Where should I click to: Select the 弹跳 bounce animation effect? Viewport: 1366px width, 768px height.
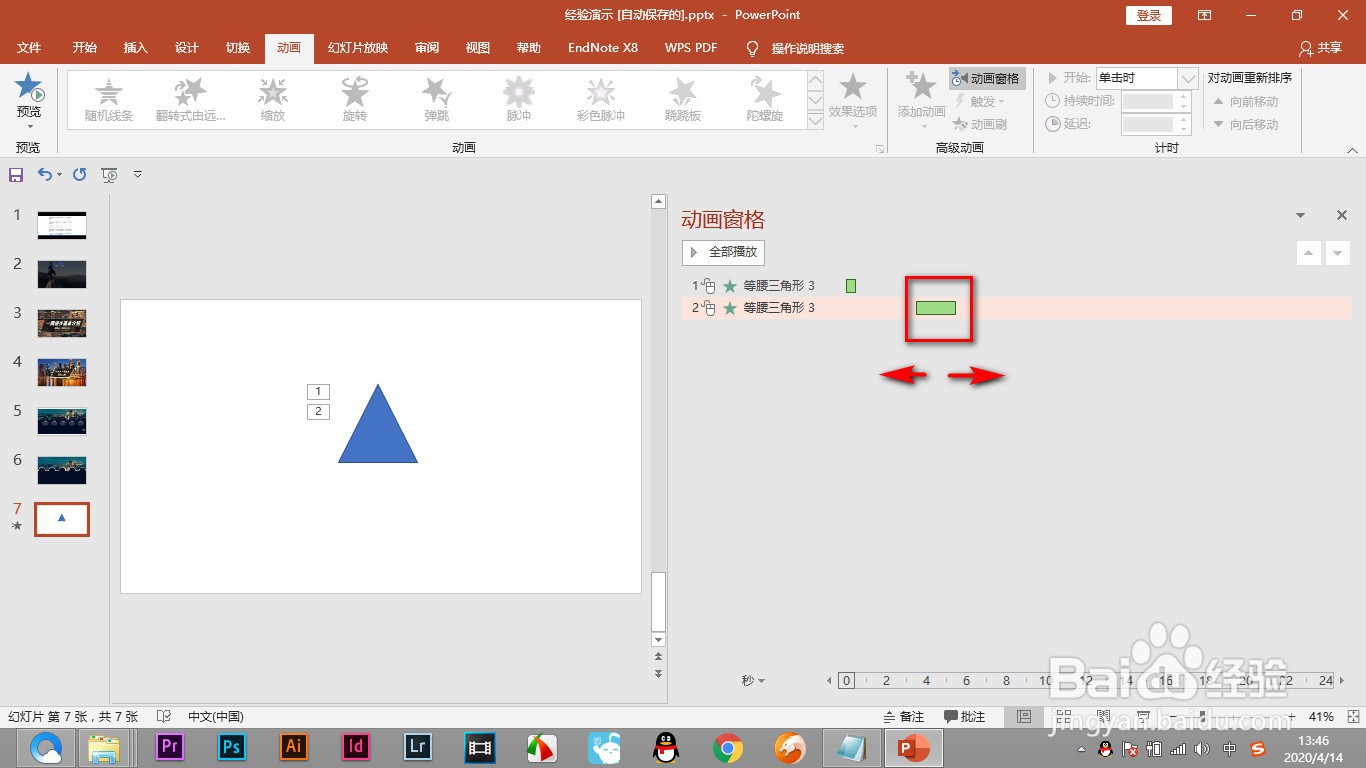pos(437,100)
